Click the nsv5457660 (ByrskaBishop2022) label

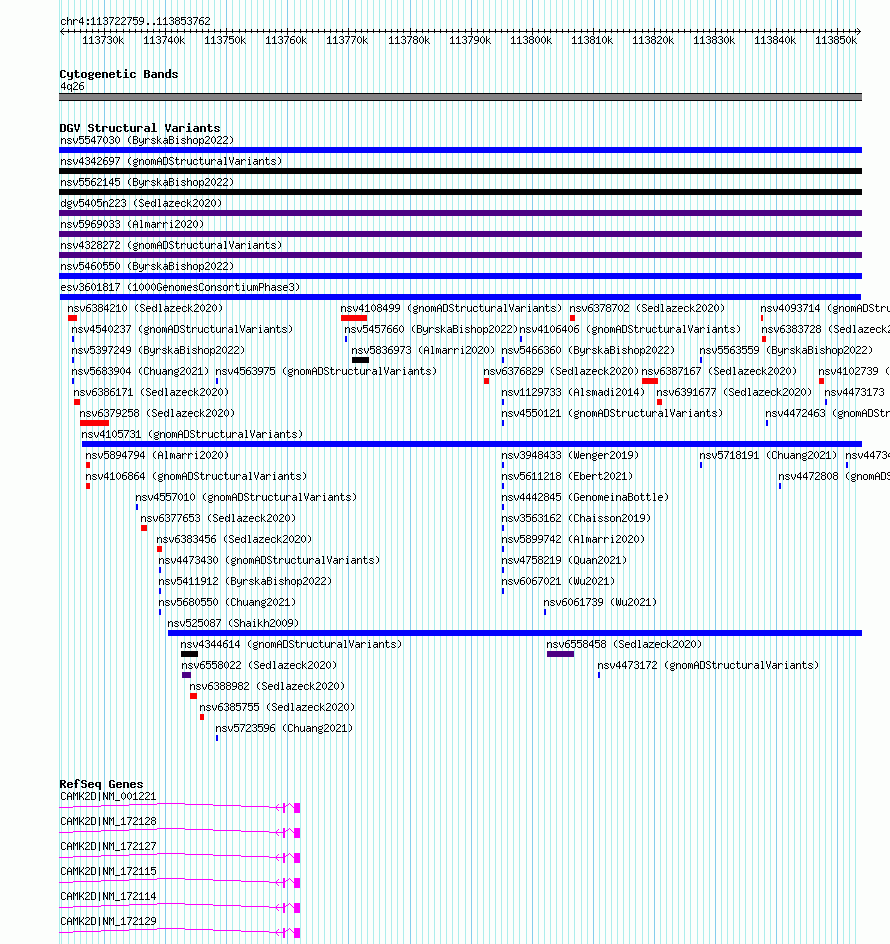431,329
